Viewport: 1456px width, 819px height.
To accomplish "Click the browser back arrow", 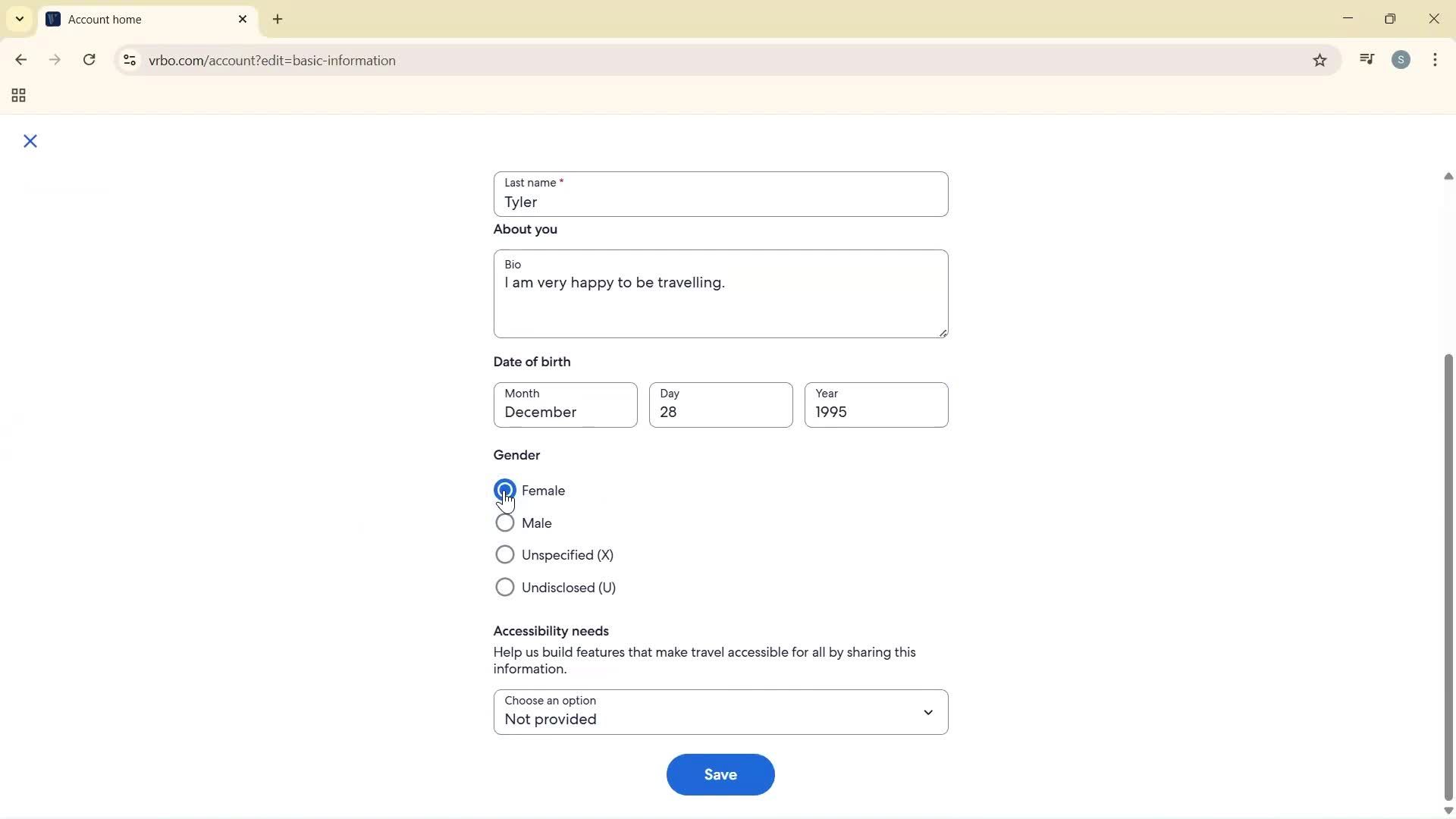I will tap(20, 60).
